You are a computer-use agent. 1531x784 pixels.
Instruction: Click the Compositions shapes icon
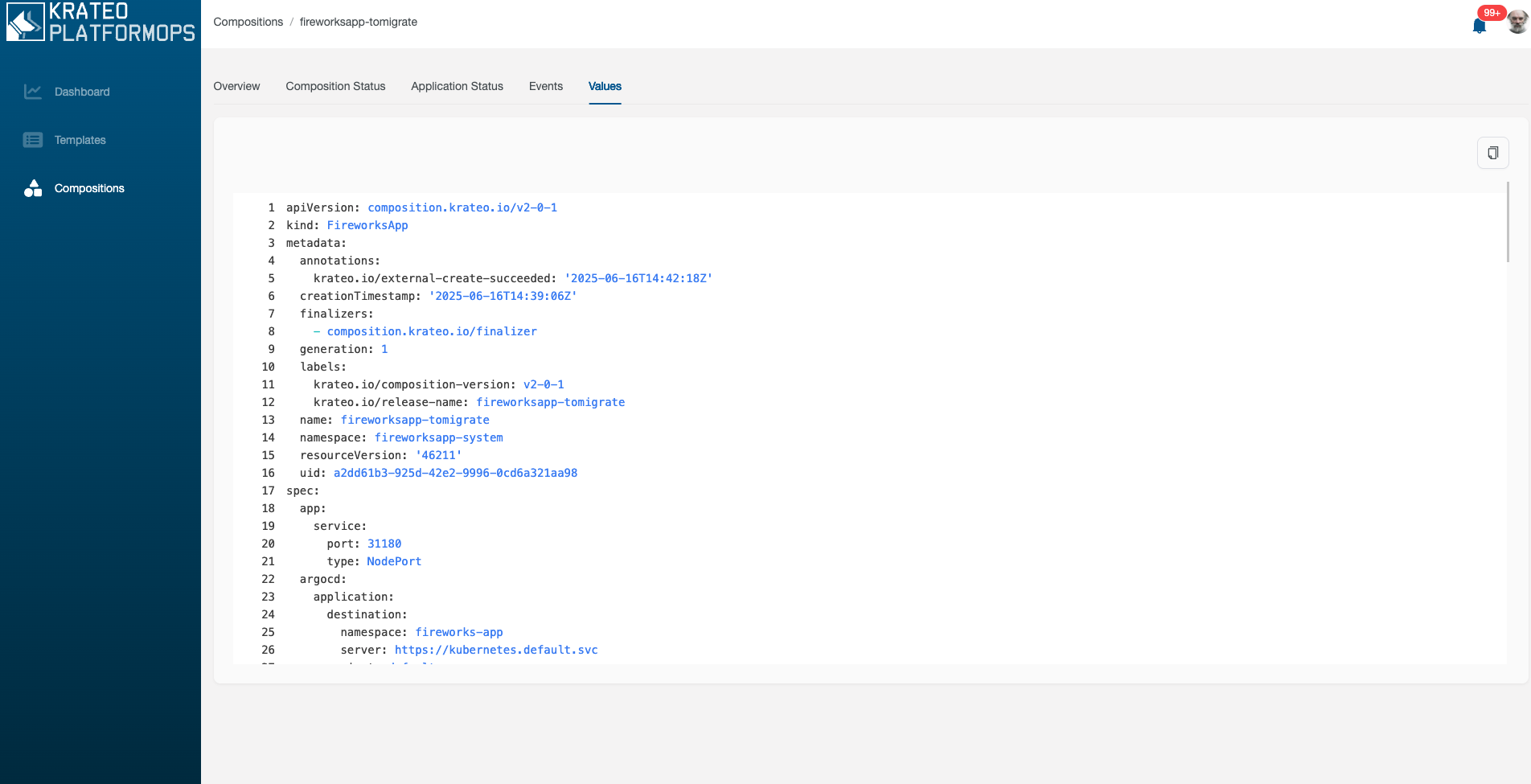pos(33,188)
